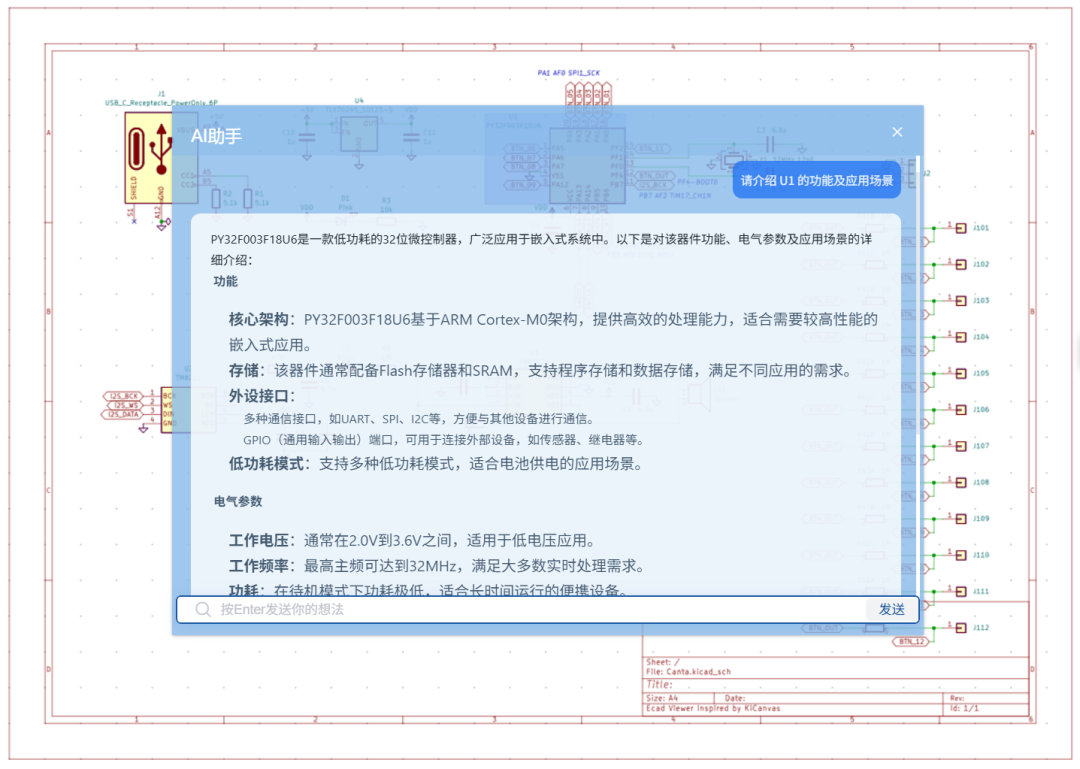This screenshot has width=1080, height=769.
Task: Click the AI助手 dialog title
Action: coord(216,136)
